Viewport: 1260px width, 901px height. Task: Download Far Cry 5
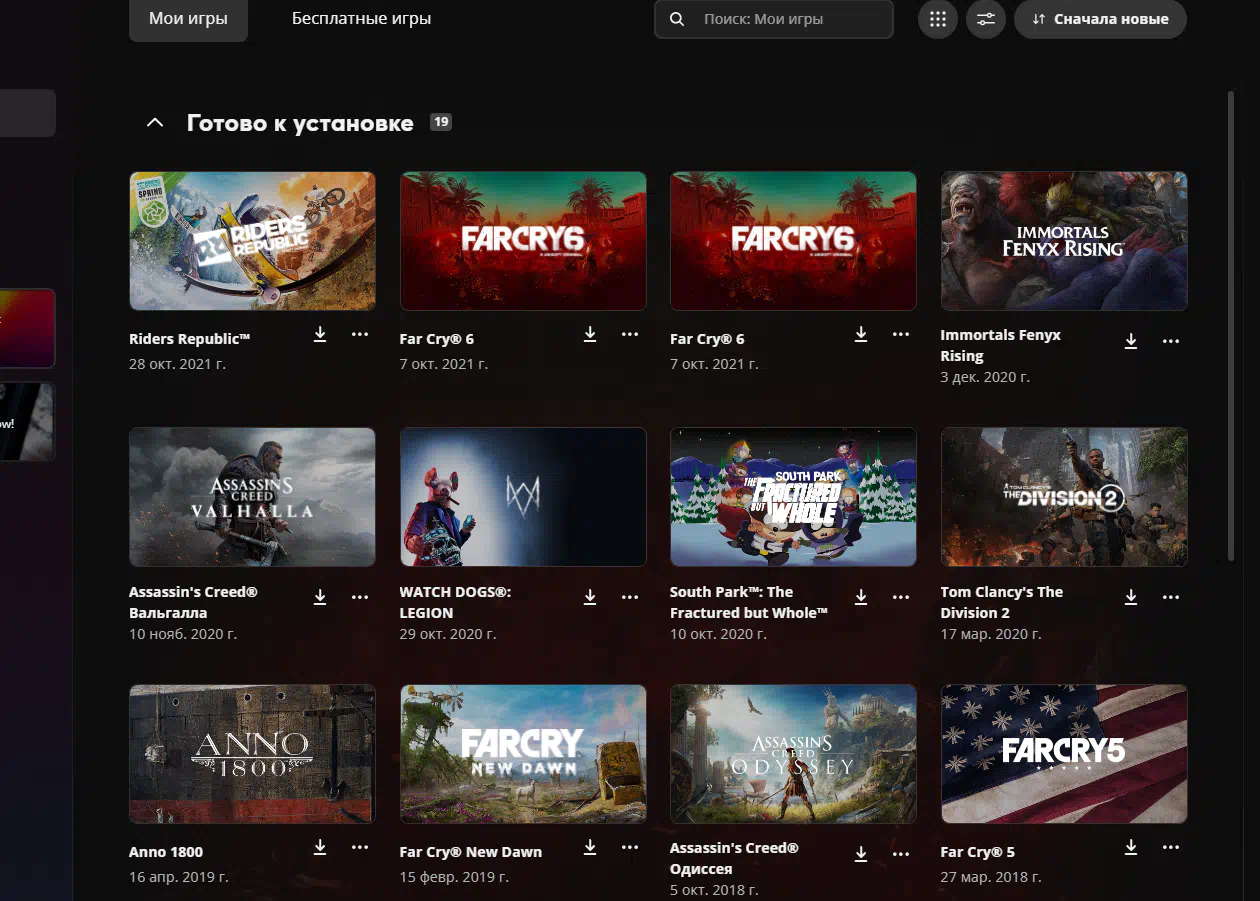(1131, 847)
